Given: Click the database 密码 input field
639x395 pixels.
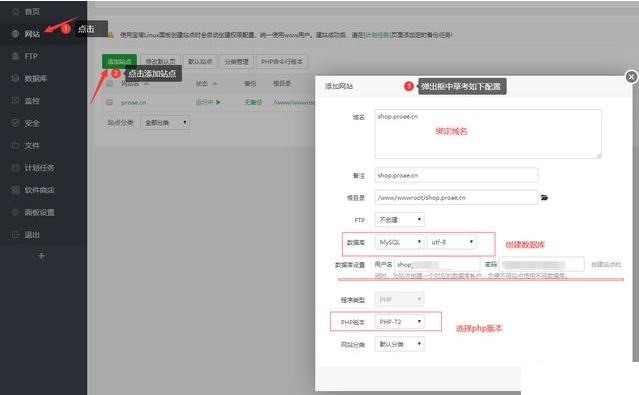Looking at the screenshot, I should pos(542,265).
